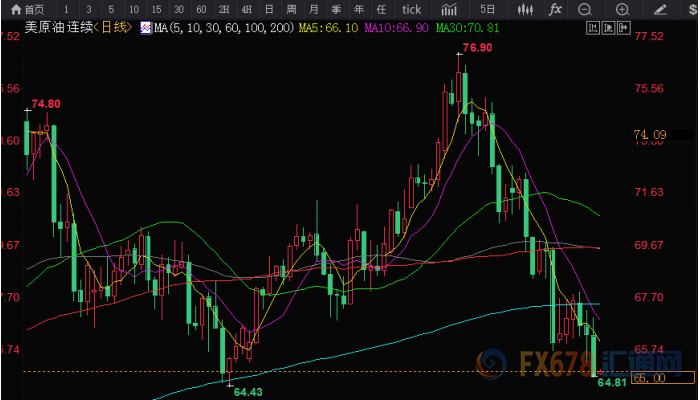Viewport: 700px width, 400px height.
Task: Switch to 30-minute chart
Action: tap(179, 8)
